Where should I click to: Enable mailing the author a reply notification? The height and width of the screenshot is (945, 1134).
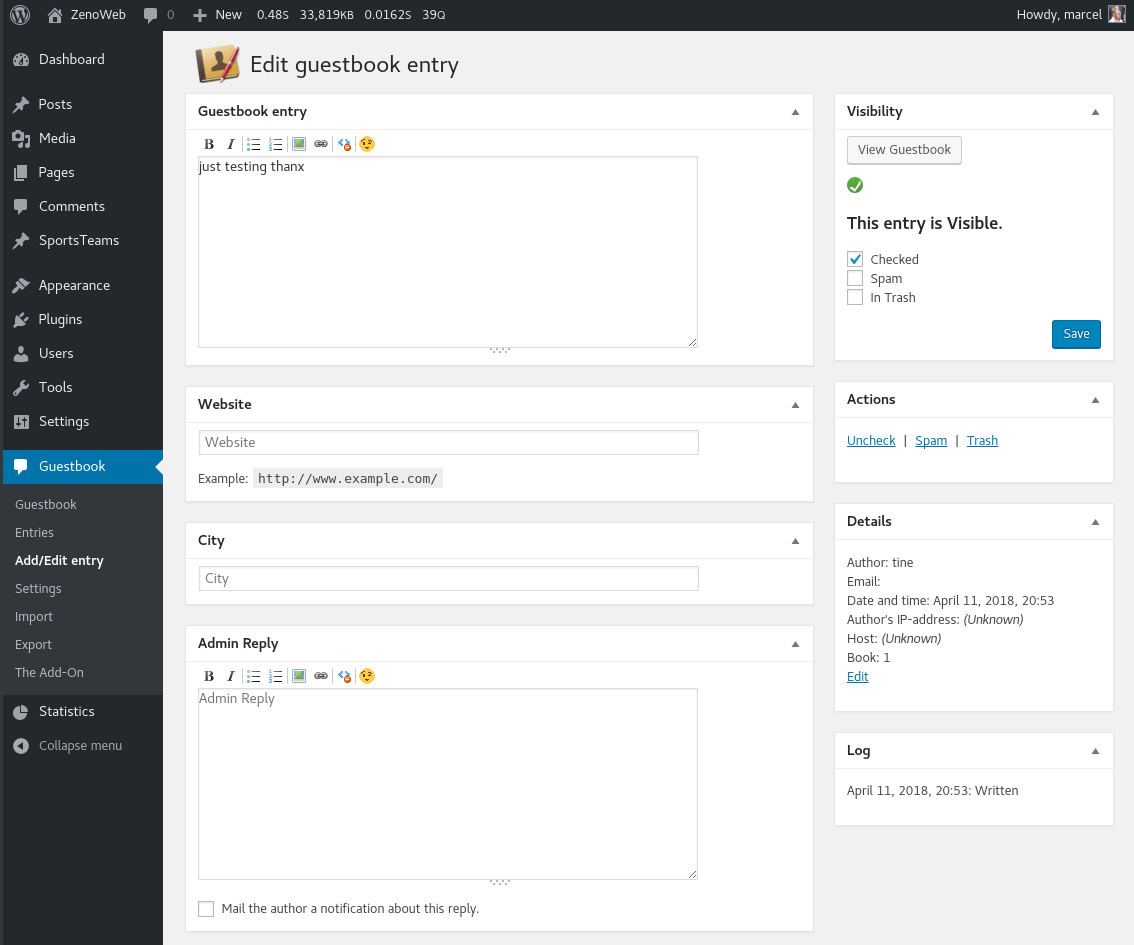[x=206, y=909]
